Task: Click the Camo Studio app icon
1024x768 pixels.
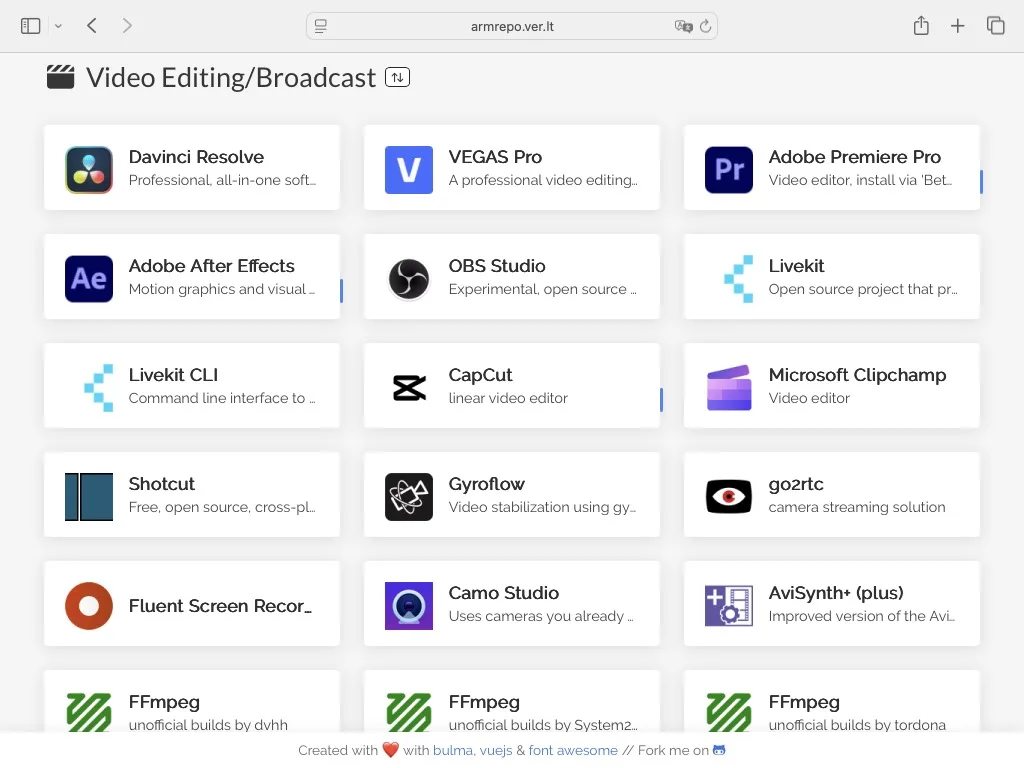Action: pyautogui.click(x=409, y=606)
